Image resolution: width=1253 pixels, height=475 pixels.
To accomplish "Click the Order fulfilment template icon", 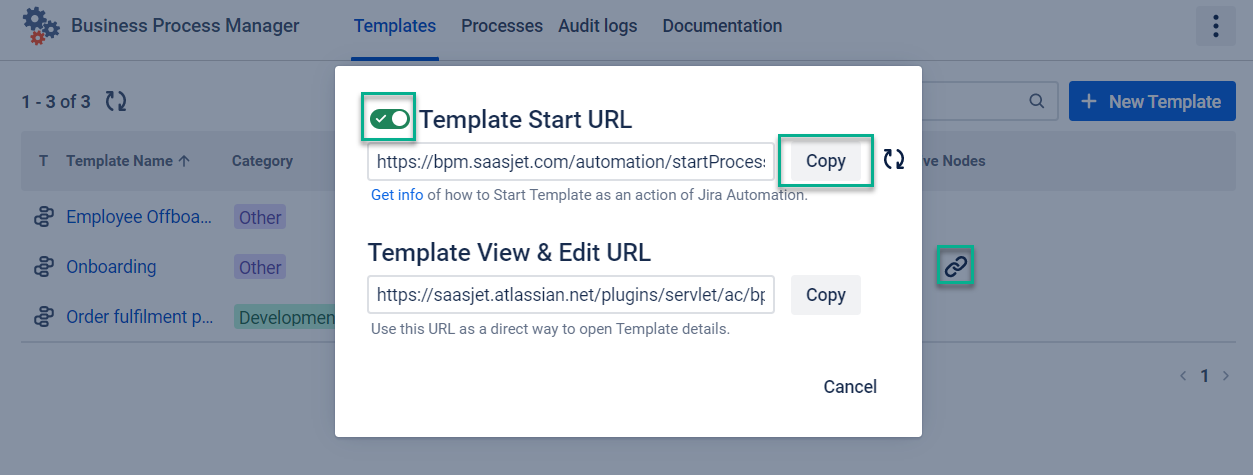I will click(x=43, y=317).
